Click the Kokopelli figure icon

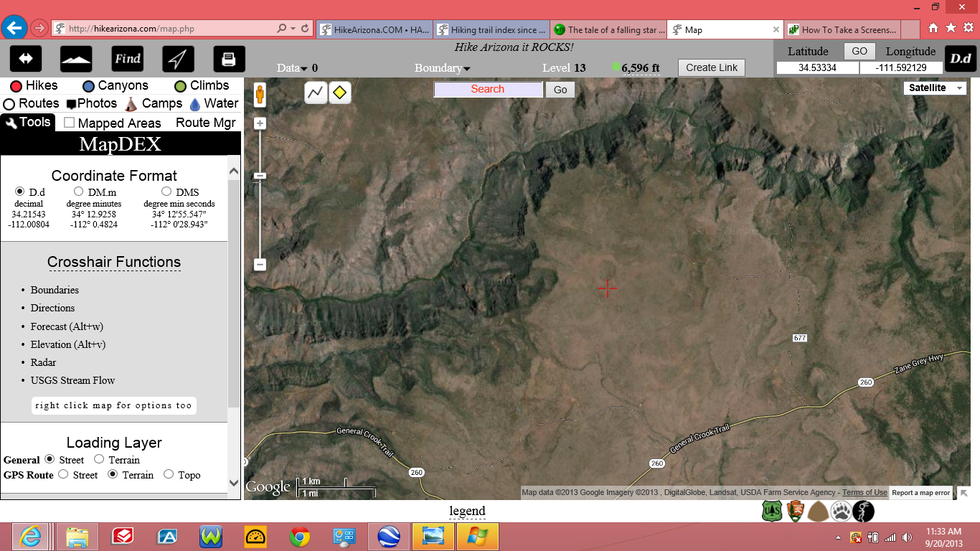[x=864, y=512]
